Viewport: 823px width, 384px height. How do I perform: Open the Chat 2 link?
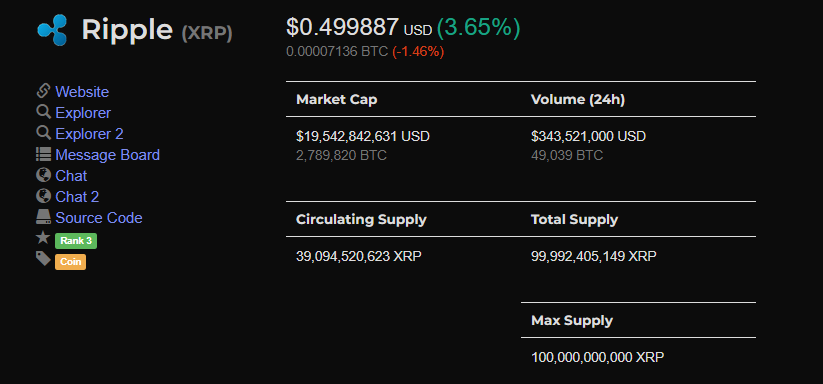click(77, 197)
